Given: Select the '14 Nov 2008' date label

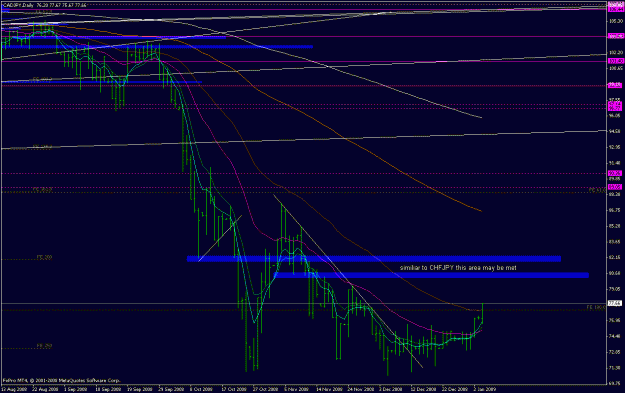Looking at the screenshot, I should point(329,389).
